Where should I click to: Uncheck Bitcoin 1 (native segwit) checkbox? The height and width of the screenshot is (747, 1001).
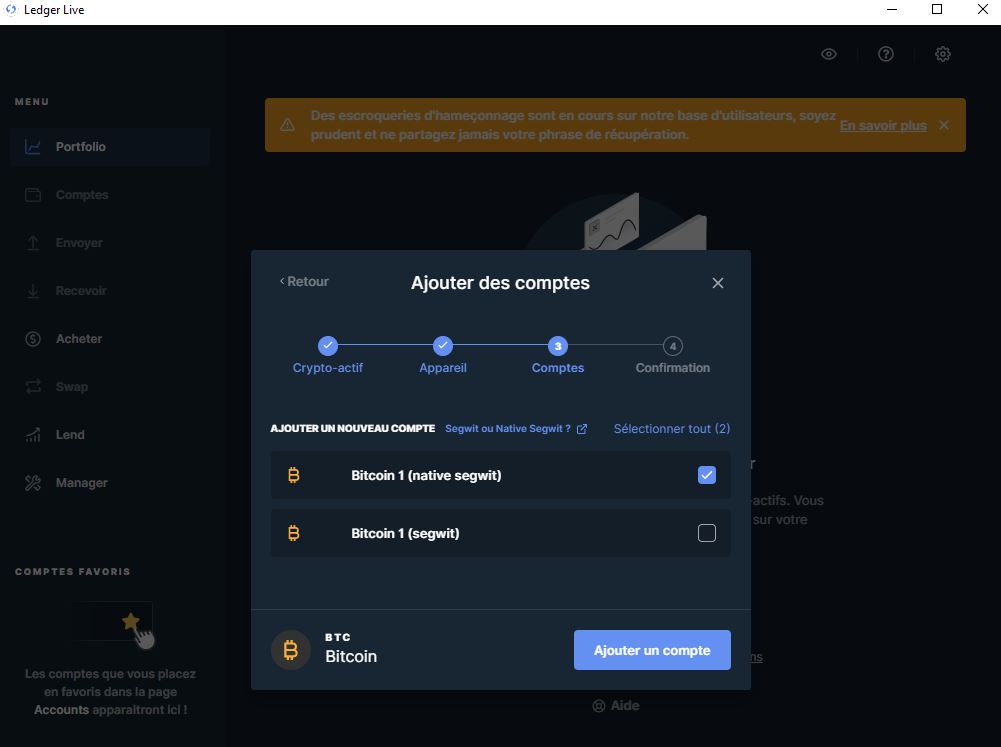[707, 475]
